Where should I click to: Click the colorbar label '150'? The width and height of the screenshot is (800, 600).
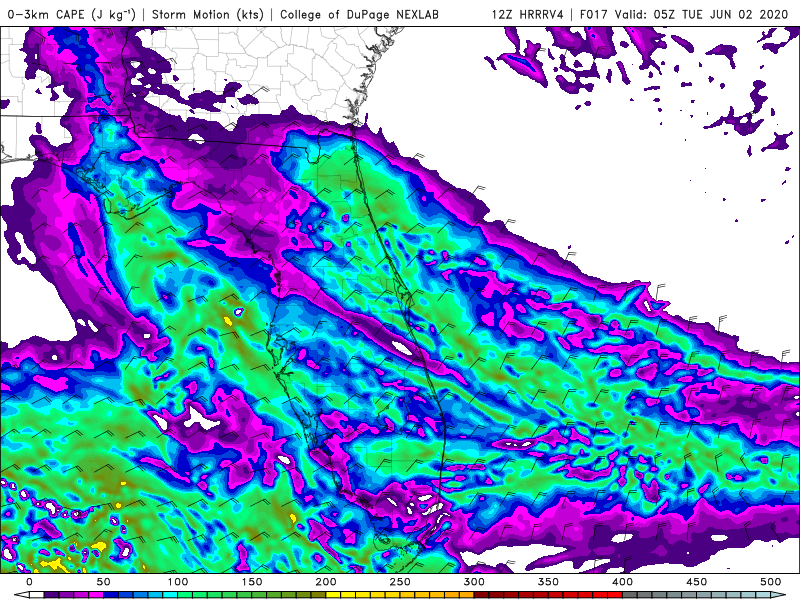tap(252, 582)
